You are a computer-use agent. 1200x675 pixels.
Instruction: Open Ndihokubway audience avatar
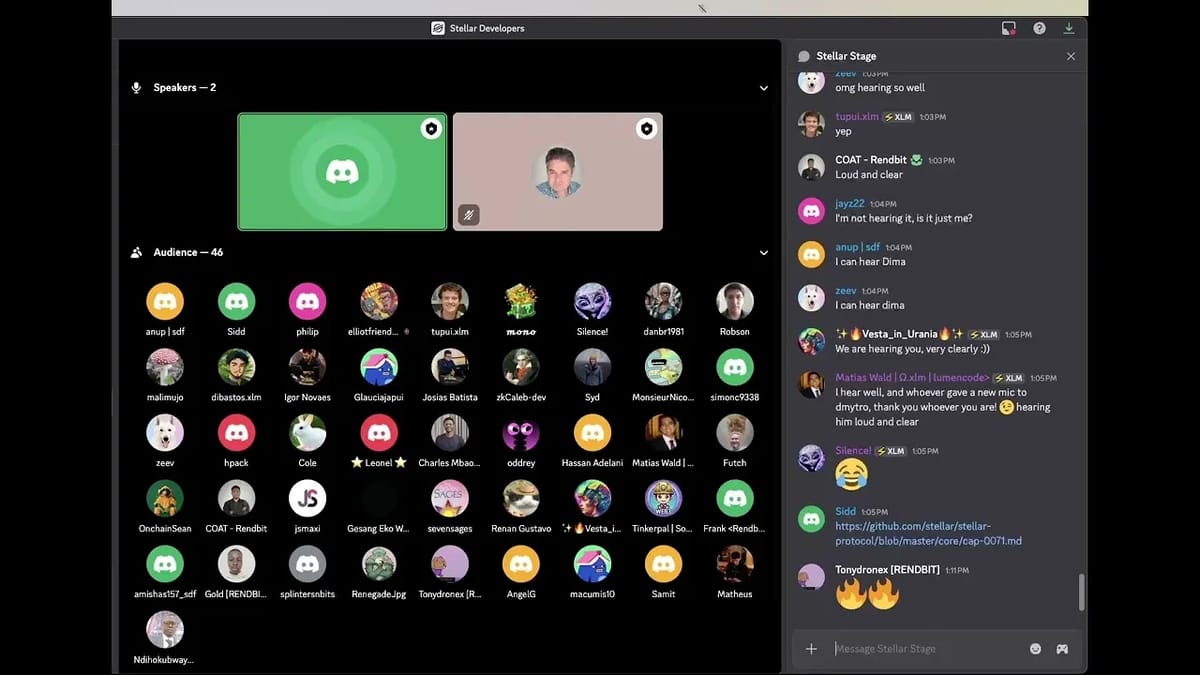(x=165, y=629)
